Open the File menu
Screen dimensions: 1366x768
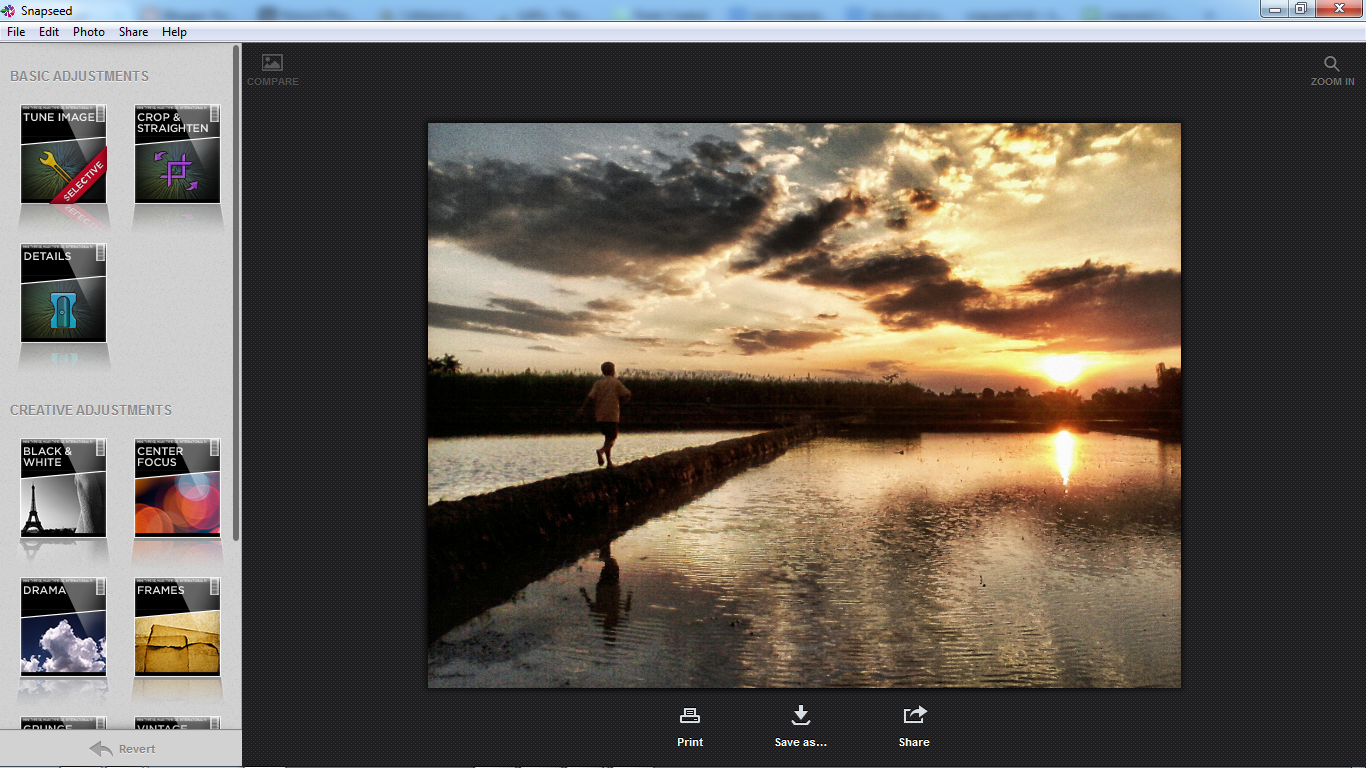(x=16, y=32)
